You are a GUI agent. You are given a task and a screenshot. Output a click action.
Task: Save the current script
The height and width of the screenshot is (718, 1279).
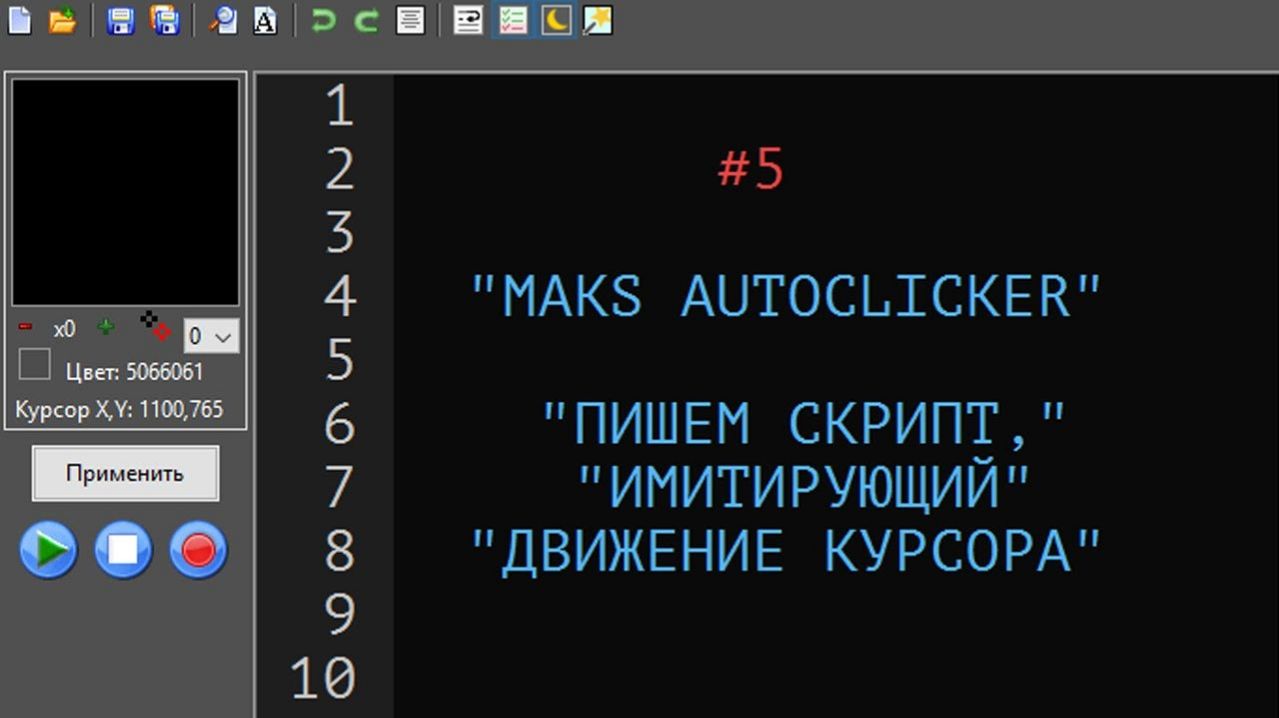[x=121, y=21]
